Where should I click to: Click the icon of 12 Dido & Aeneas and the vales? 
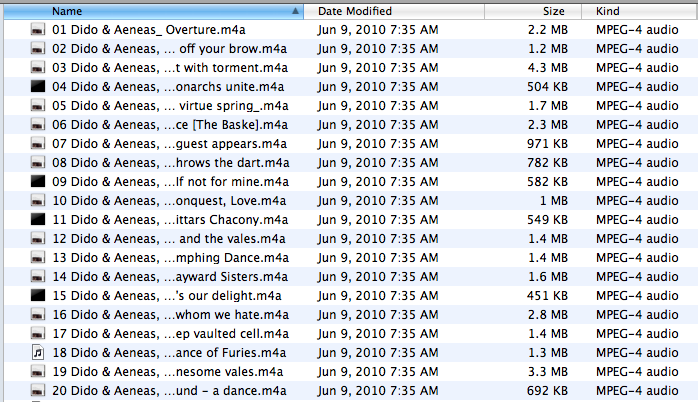point(38,239)
